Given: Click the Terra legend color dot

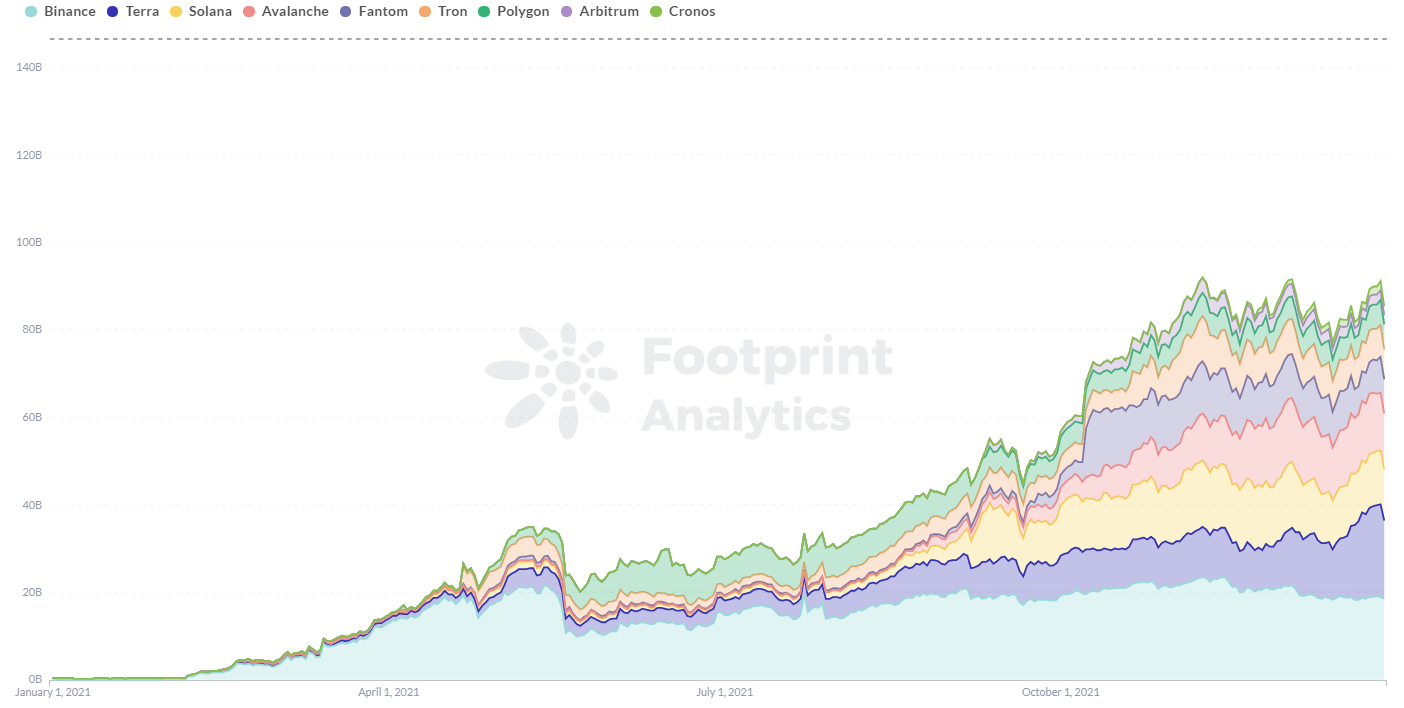Looking at the screenshot, I should pos(113,12).
